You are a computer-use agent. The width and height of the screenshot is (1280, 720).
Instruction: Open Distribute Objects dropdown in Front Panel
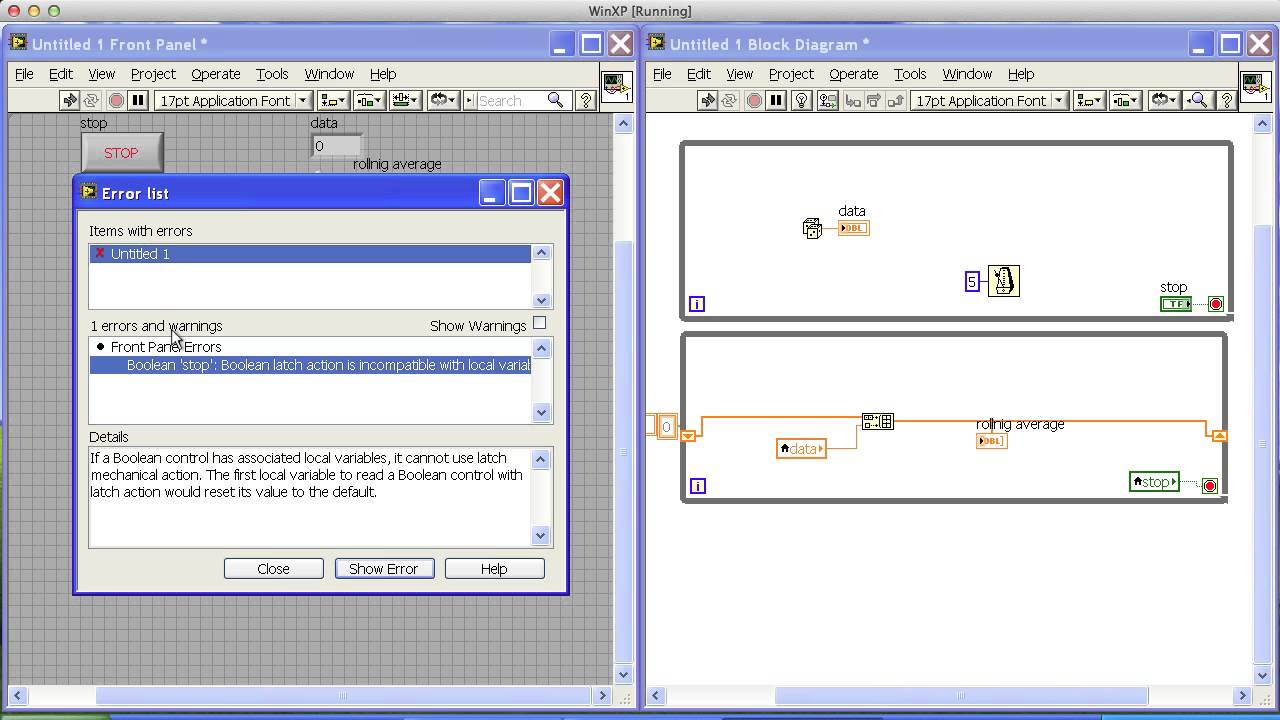pyautogui.click(x=370, y=100)
